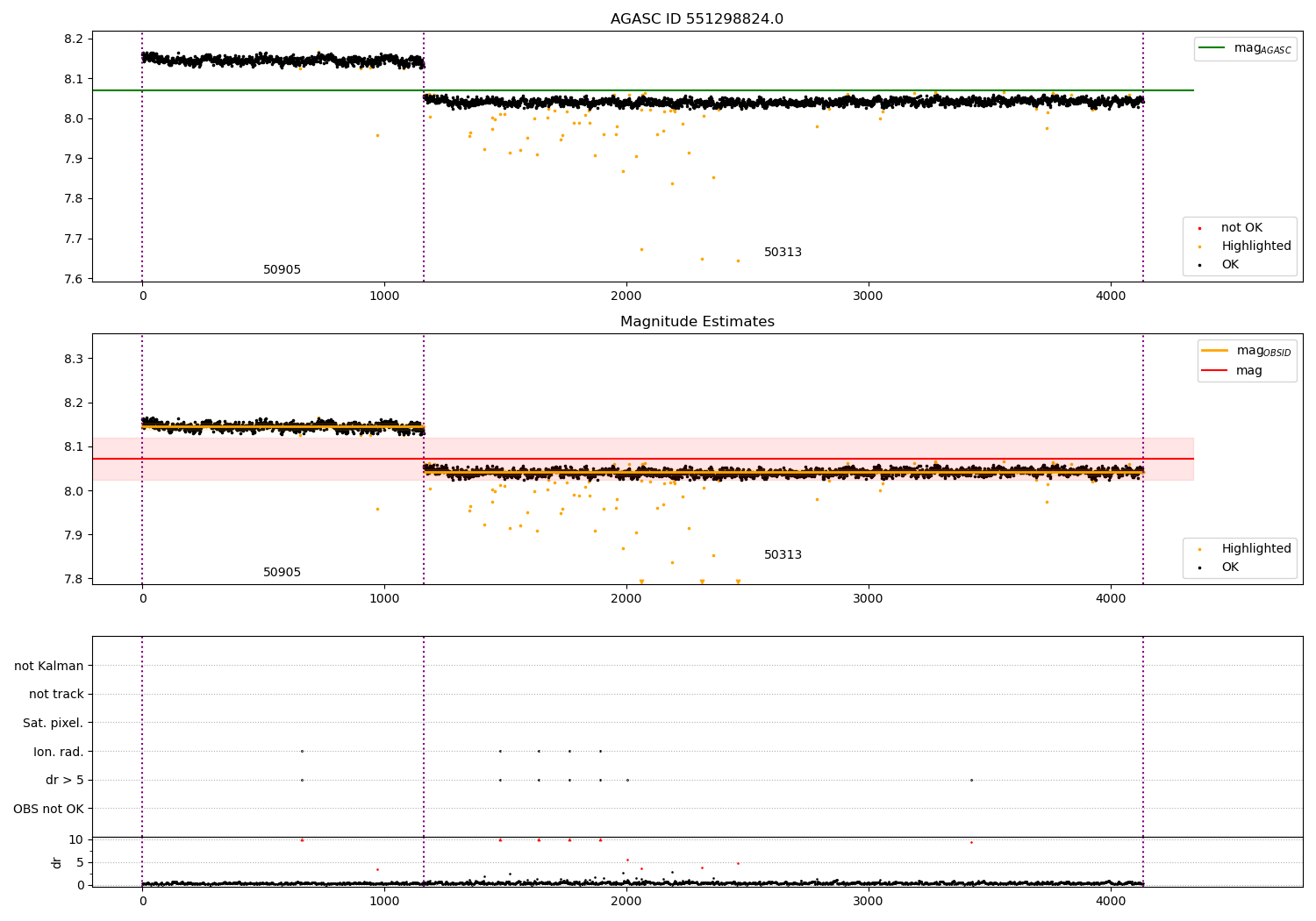Click 3000 x-tick under the dr flags plot
Screen dimensions: 1316x921
click(x=869, y=902)
